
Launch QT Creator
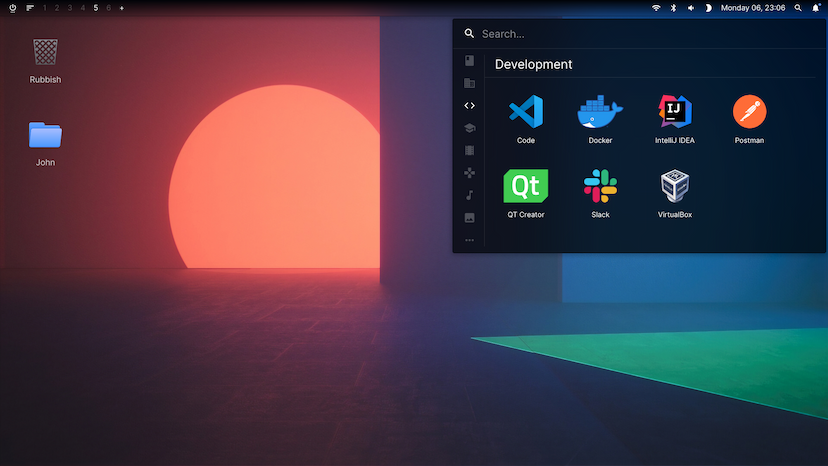(x=525, y=186)
